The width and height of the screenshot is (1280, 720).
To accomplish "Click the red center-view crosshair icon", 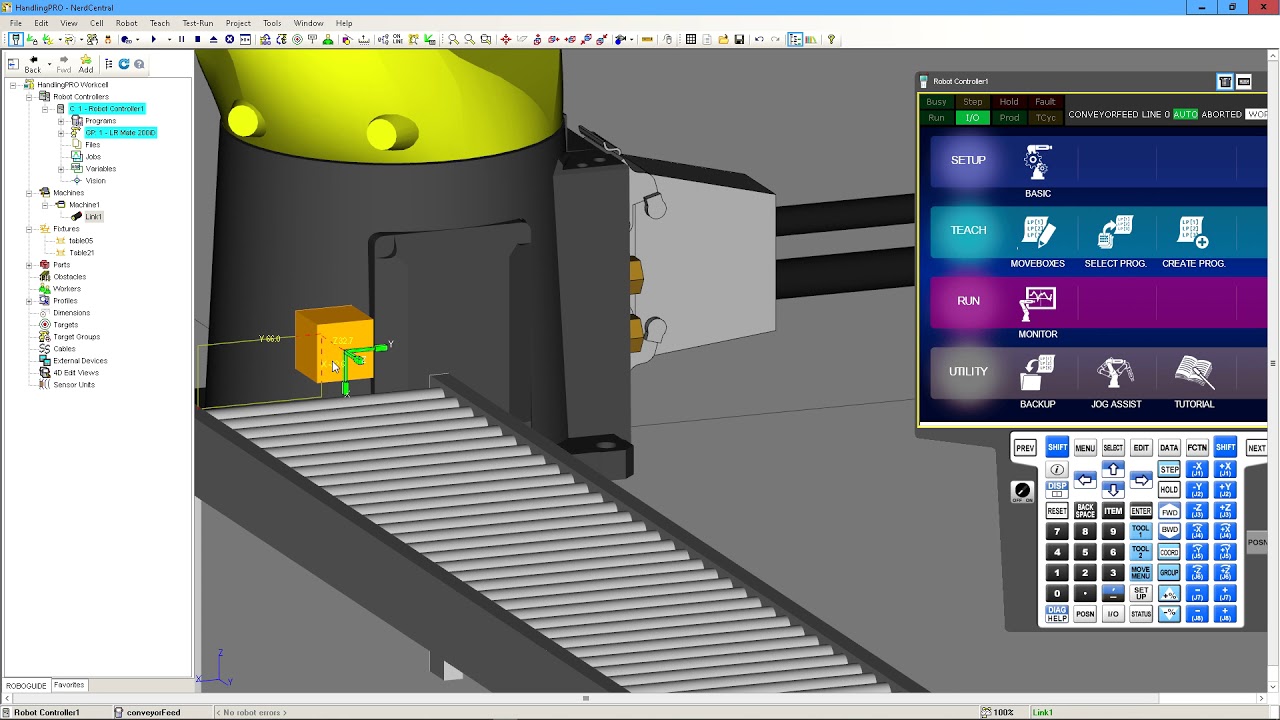I will [506, 39].
